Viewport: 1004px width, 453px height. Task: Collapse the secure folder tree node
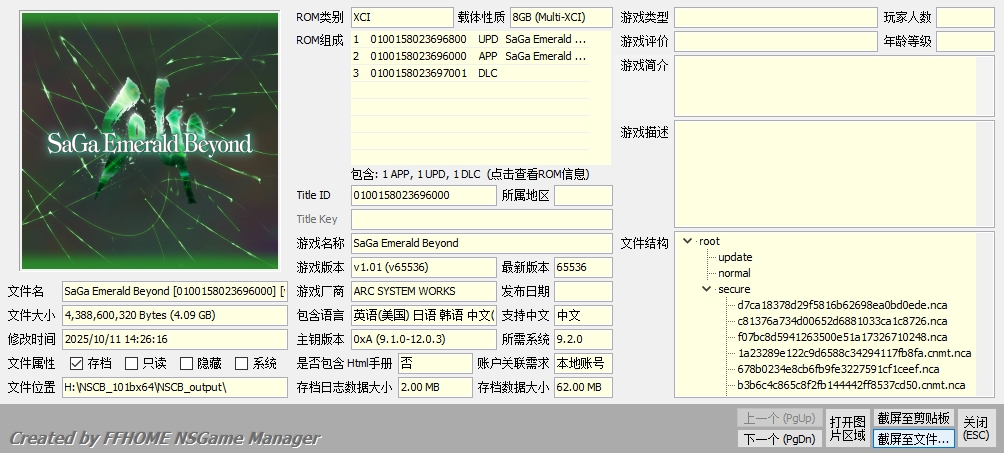[707, 289]
